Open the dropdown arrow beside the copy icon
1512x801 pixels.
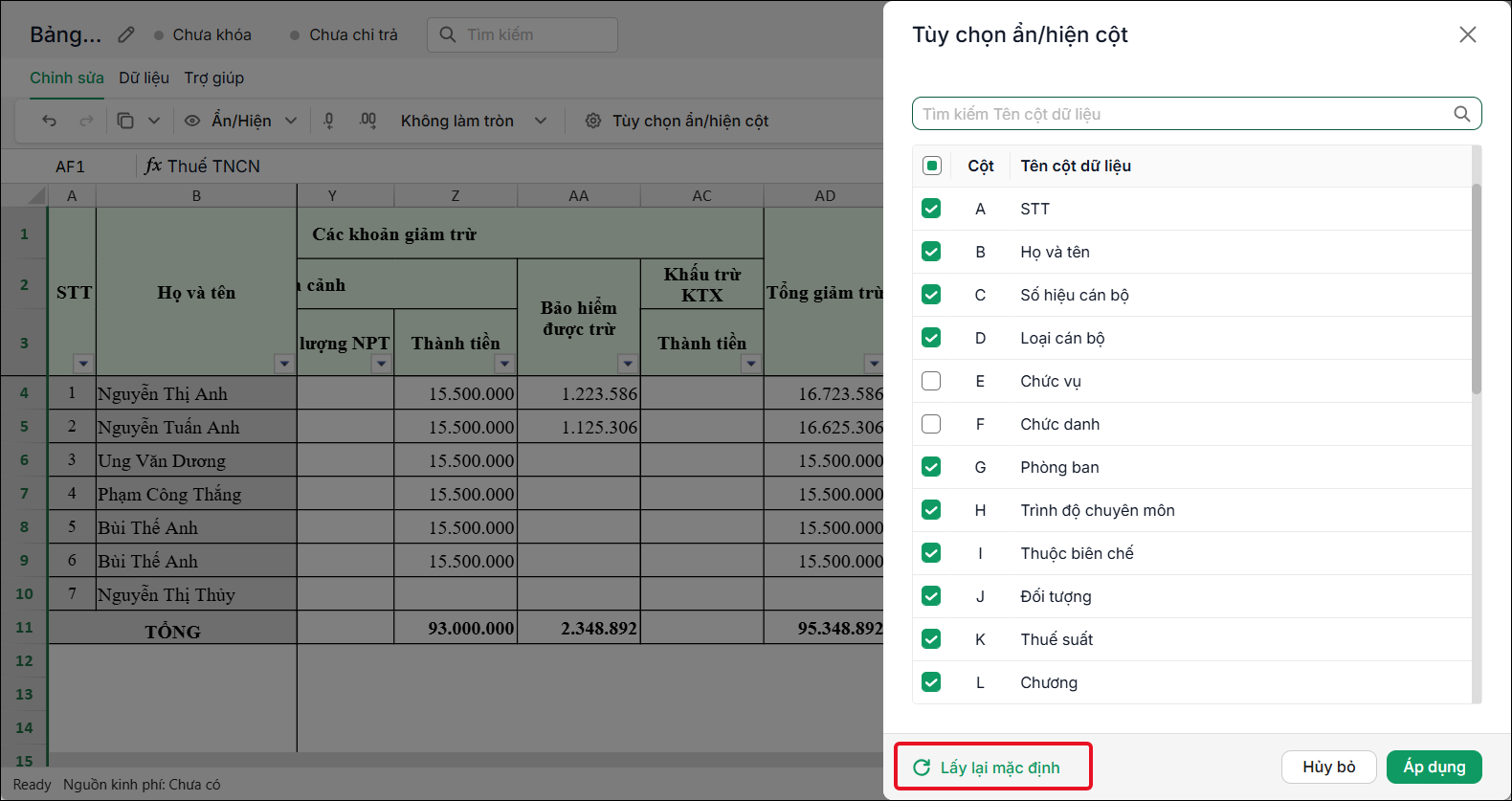154,121
